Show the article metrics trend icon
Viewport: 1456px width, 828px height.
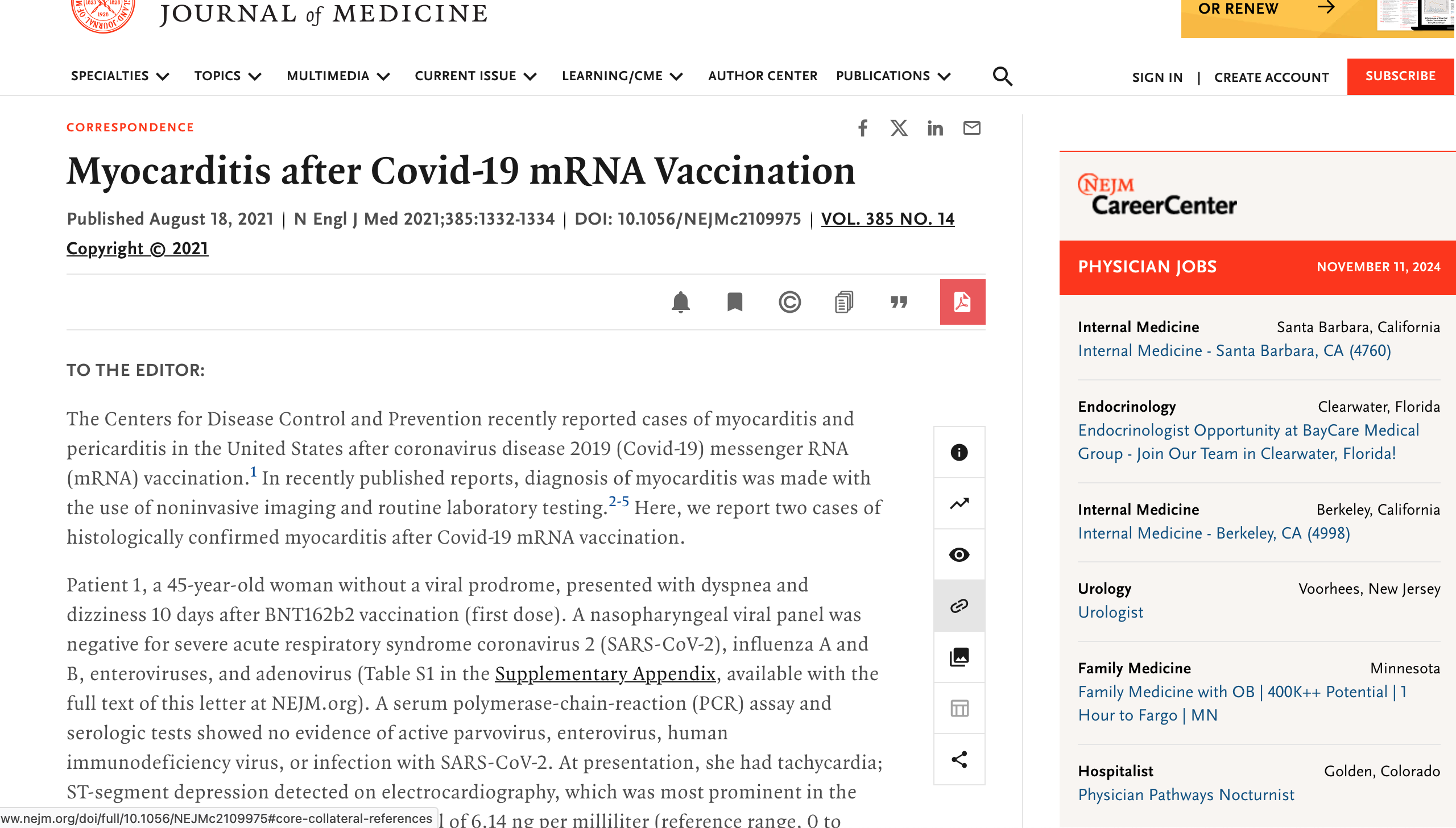tap(959, 503)
